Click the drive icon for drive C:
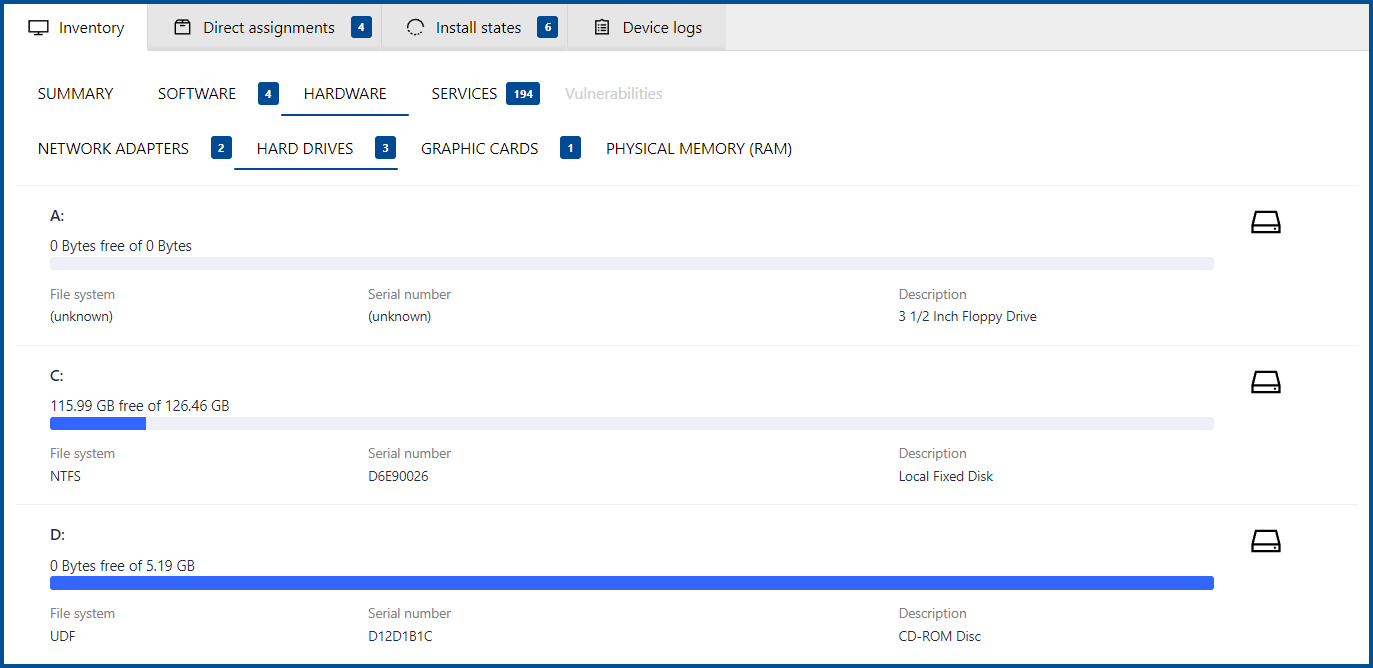 pos(1265,382)
